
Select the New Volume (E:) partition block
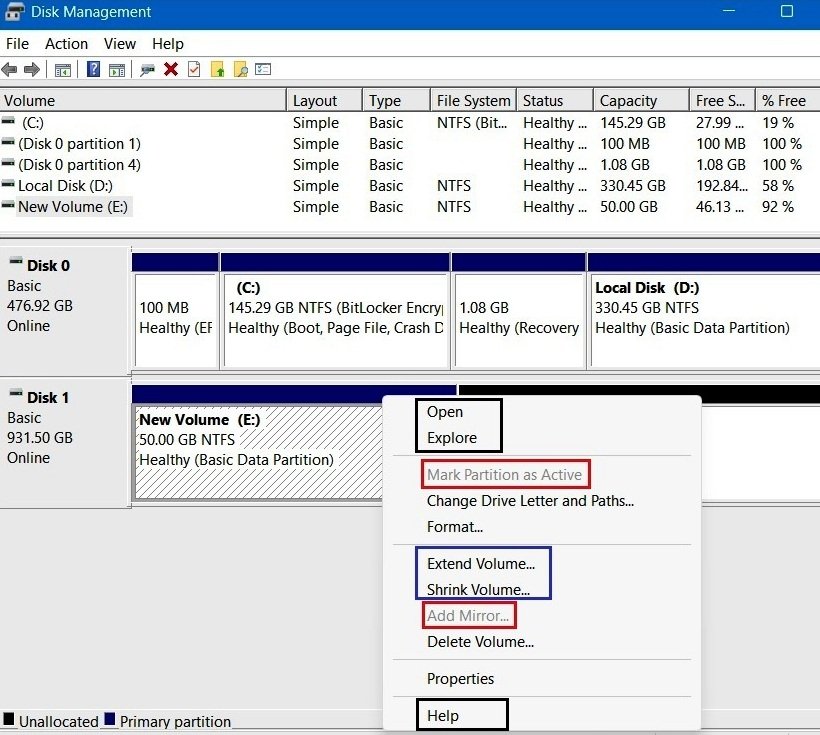coord(259,452)
